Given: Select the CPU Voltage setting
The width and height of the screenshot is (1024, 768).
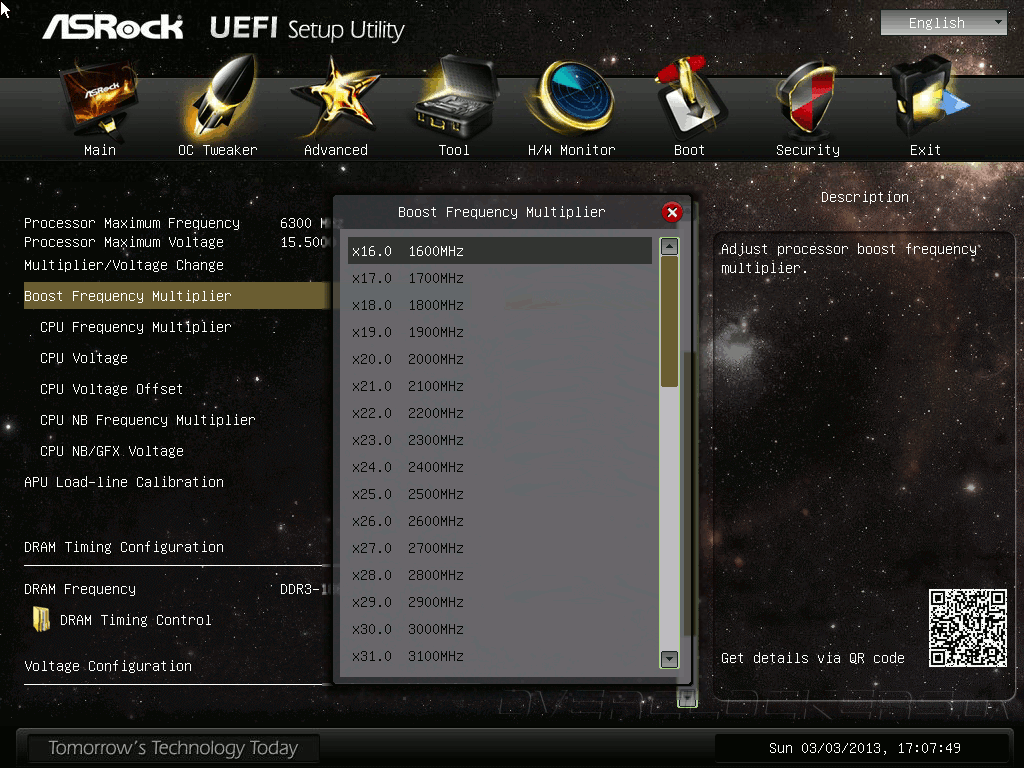Looking at the screenshot, I should tap(84, 358).
